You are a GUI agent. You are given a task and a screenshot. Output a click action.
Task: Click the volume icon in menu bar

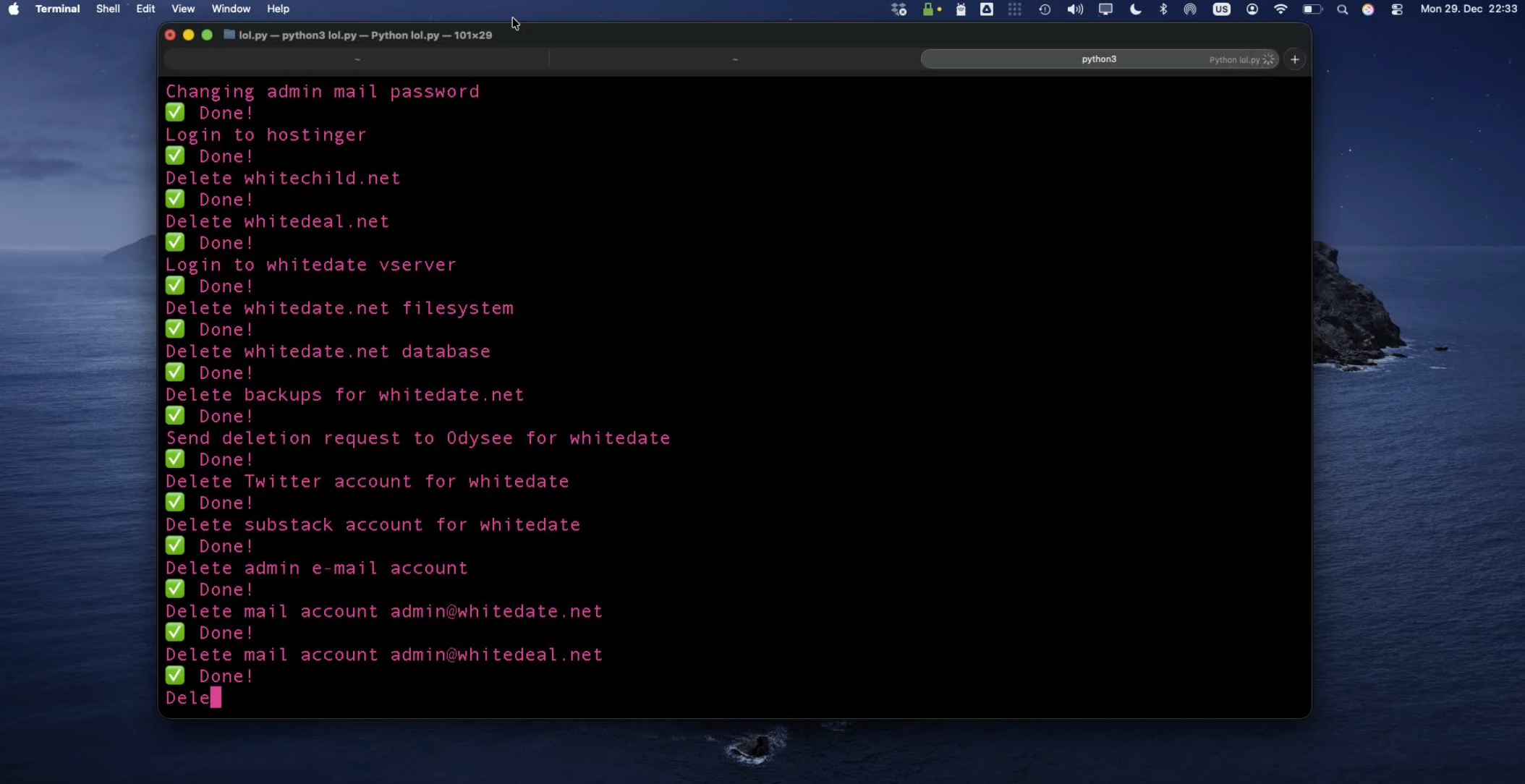click(1075, 9)
